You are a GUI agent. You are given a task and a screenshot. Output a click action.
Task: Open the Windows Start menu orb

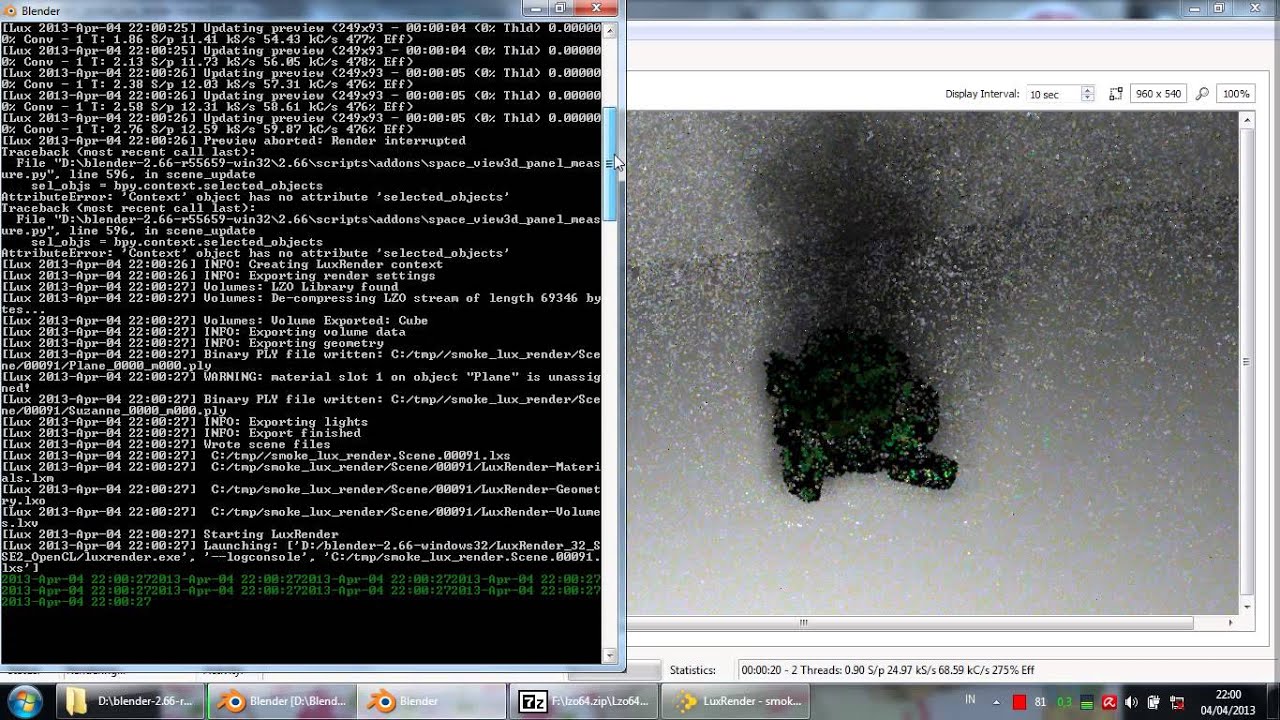(x=23, y=700)
